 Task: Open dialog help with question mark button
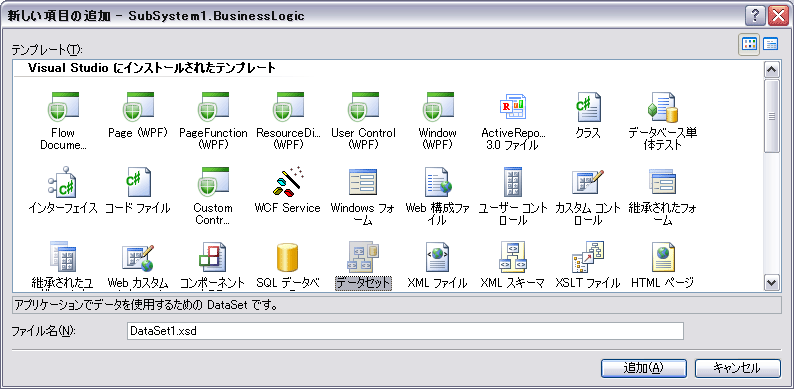click(755, 16)
